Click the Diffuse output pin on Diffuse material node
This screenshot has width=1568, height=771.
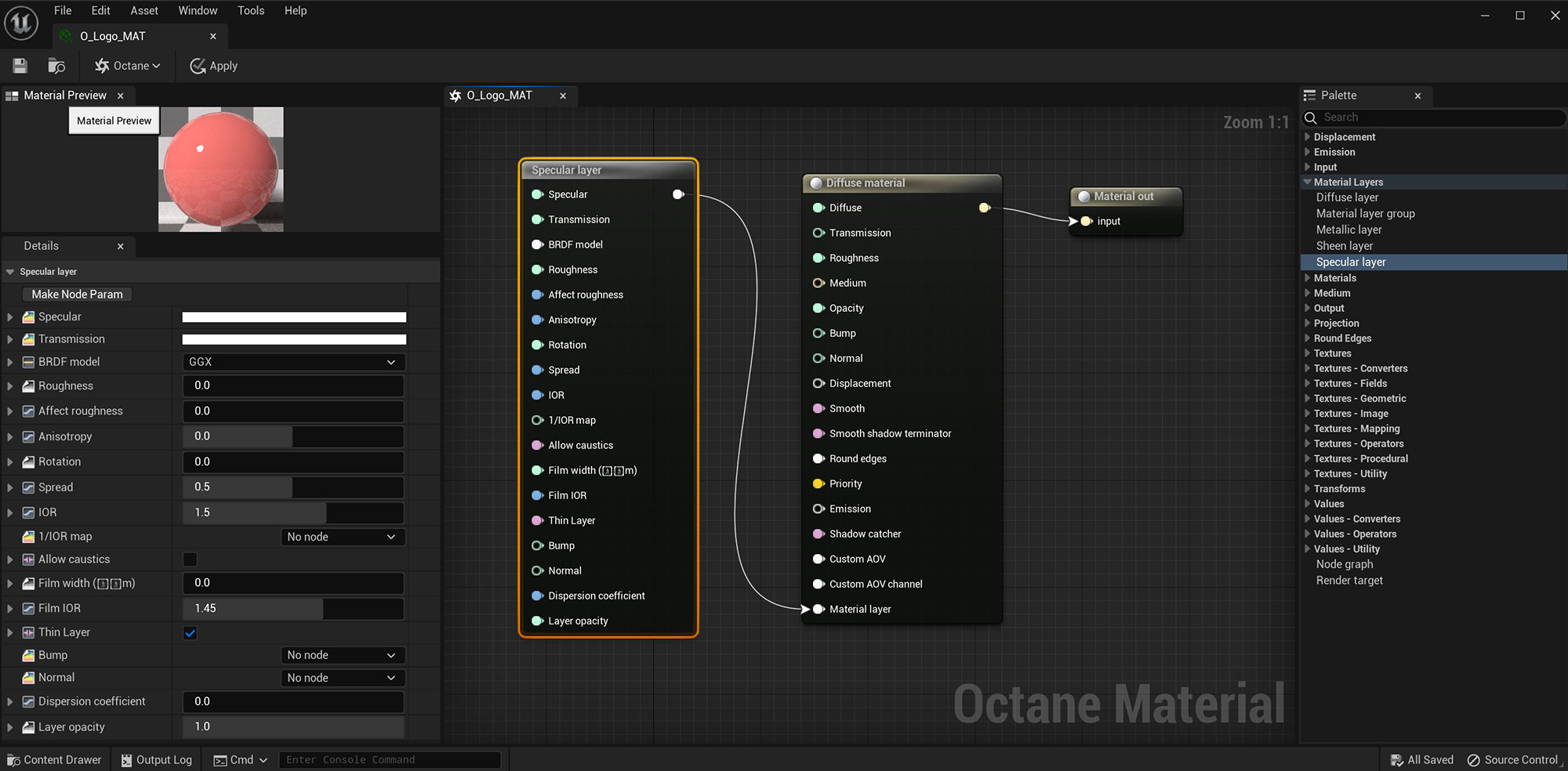(985, 208)
